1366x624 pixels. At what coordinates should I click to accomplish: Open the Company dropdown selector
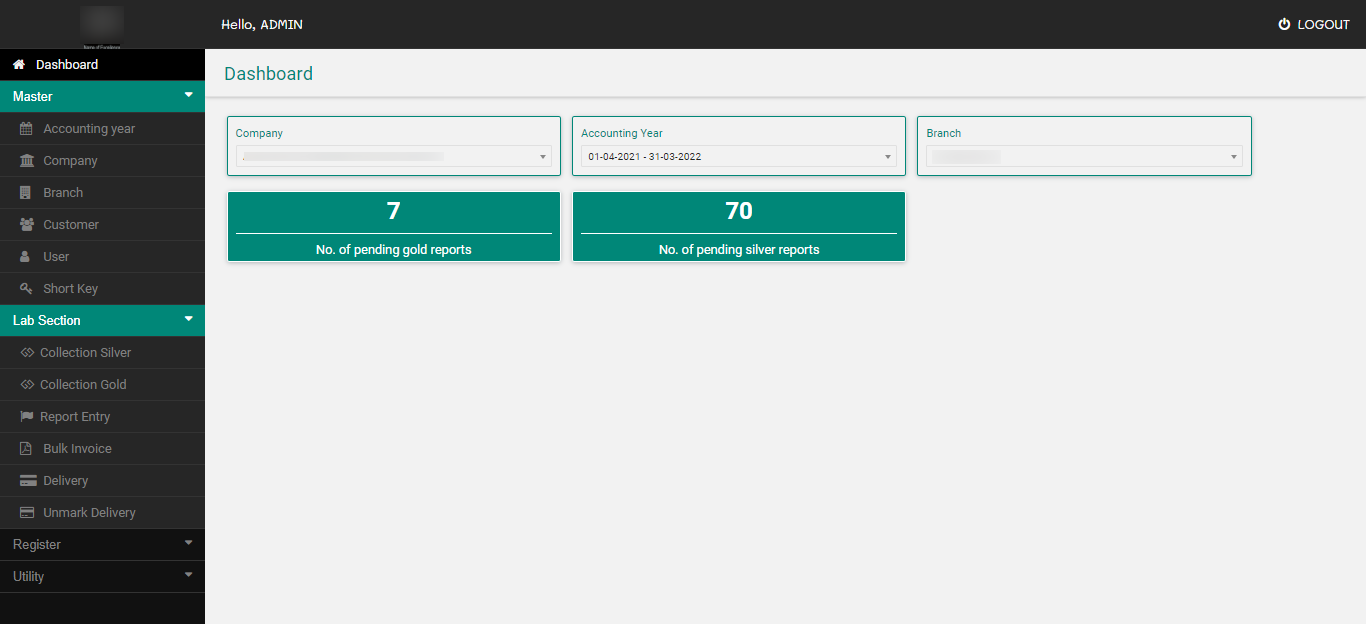393,157
